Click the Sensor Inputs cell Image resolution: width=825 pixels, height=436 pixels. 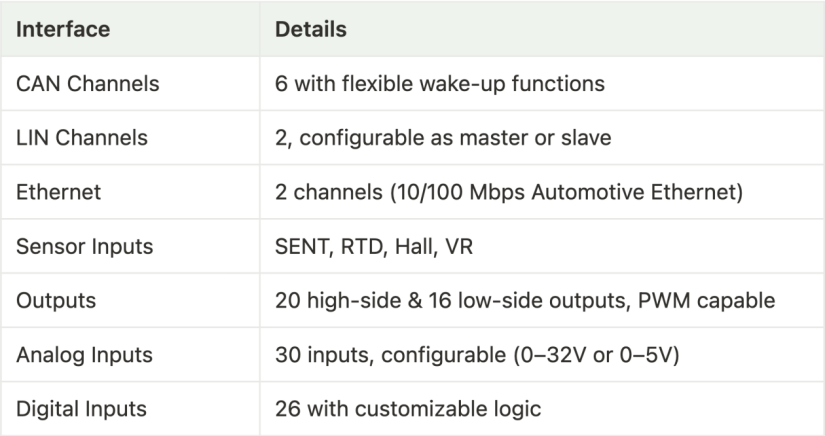(x=87, y=246)
